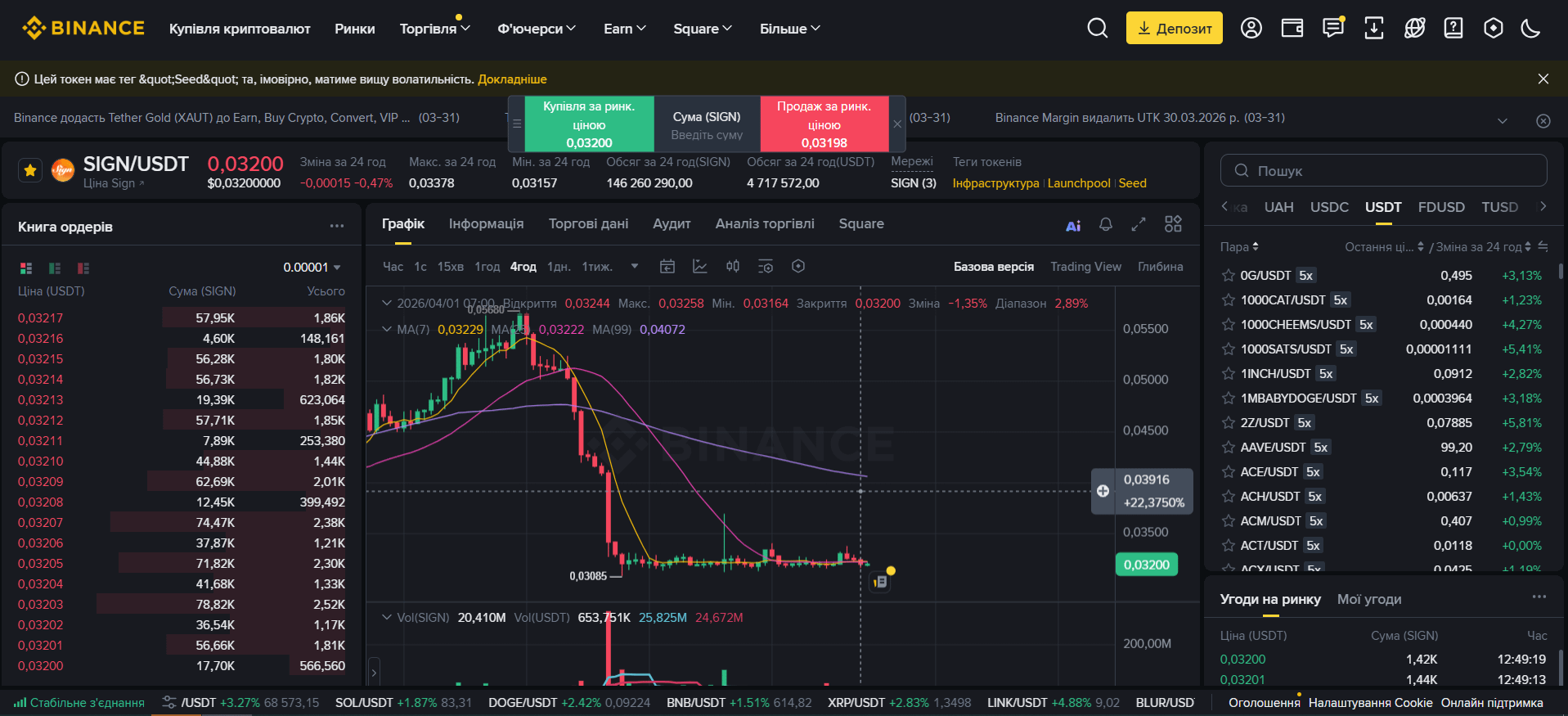This screenshot has width=1568, height=716.
Task: Open the search magnifier in header
Action: (x=1098, y=29)
